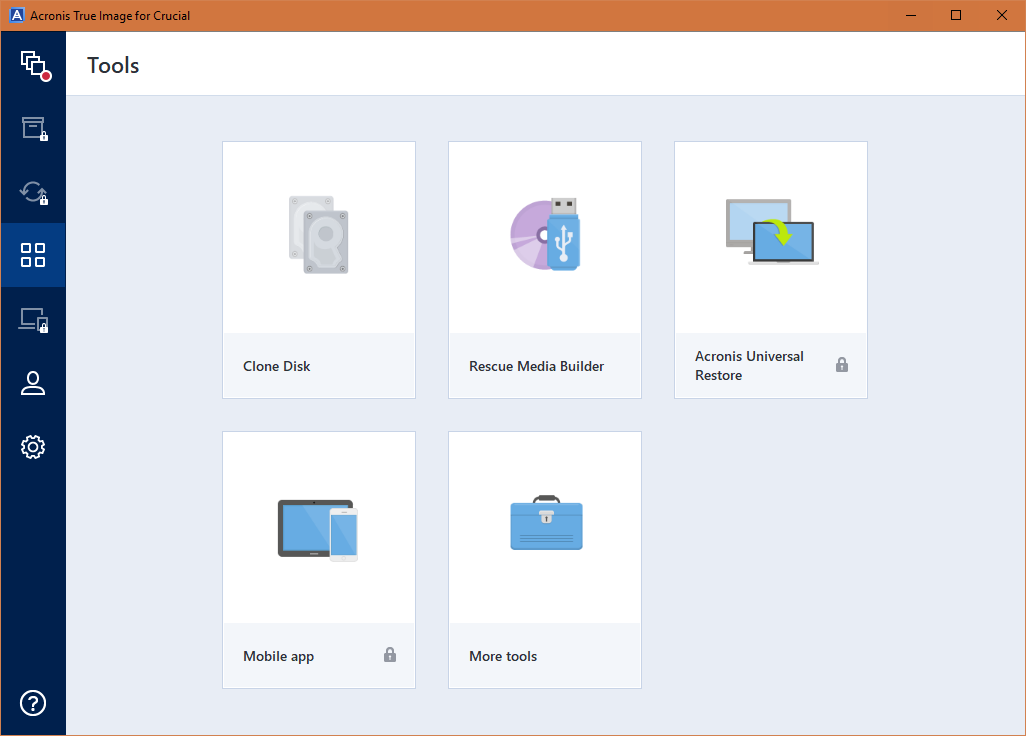
Task: Click the Acronis app logo in title bar
Action: 17,15
